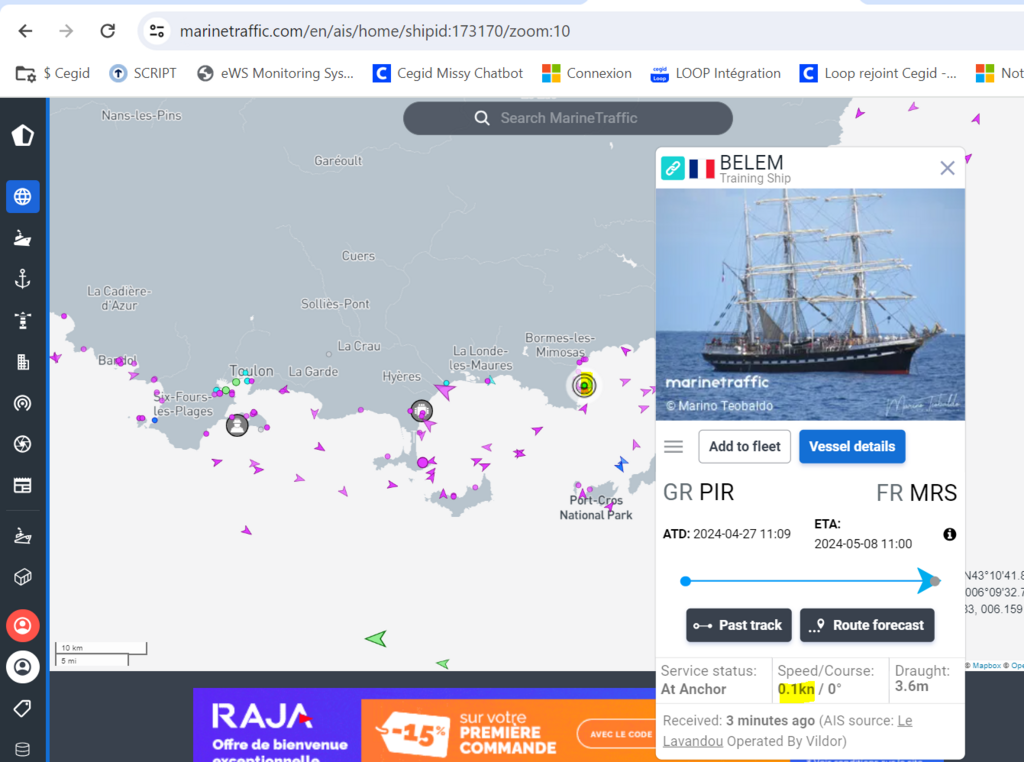This screenshot has width=1024, height=762.
Task: Click the Mapbox attribution link
Action: click(986, 665)
